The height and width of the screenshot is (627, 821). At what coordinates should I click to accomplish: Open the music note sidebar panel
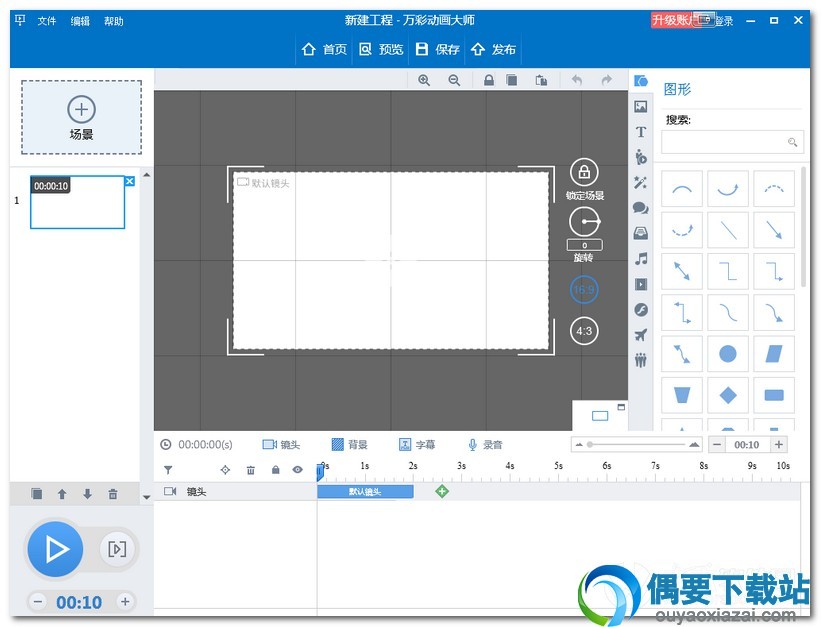pyautogui.click(x=641, y=259)
